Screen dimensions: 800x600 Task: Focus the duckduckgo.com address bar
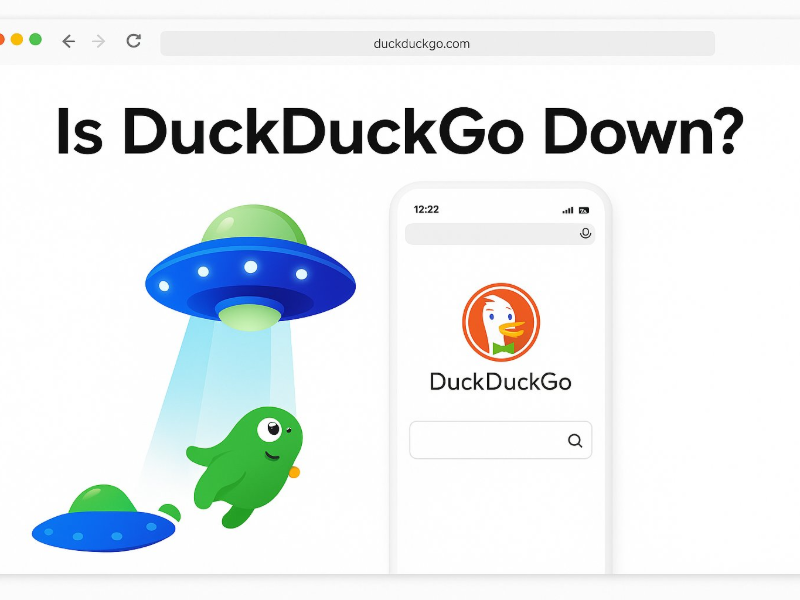437,43
